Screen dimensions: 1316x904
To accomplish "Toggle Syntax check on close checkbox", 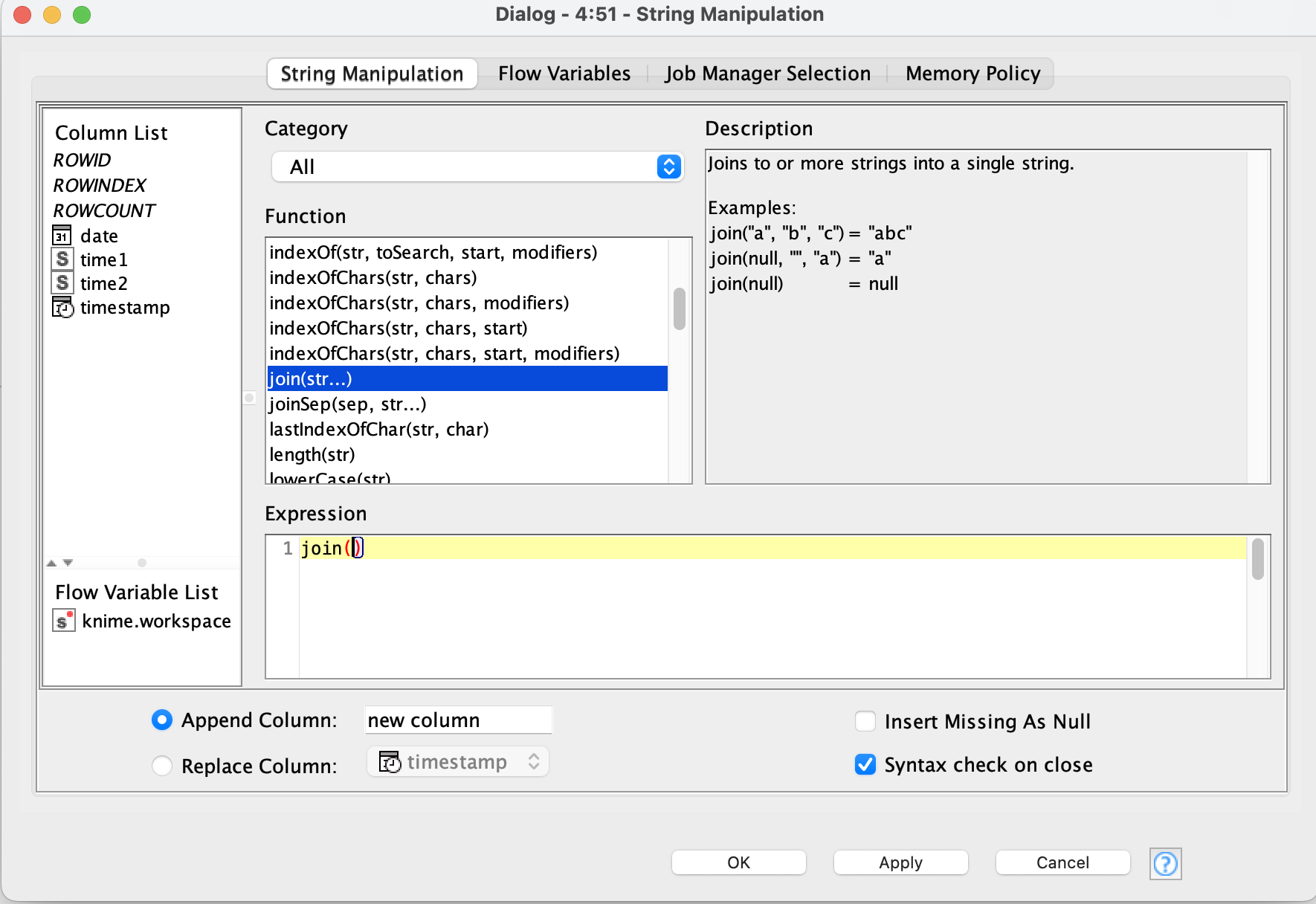I will (865, 764).
